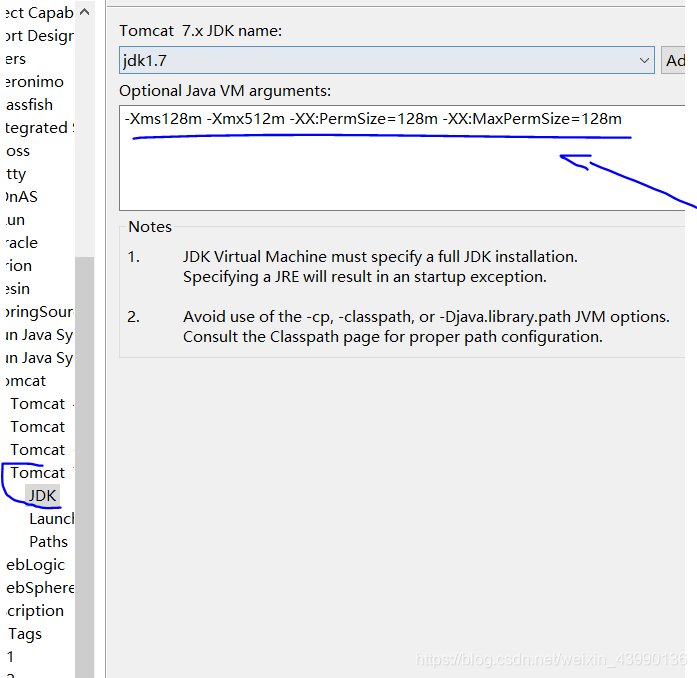Select the Glassfish server entry
The width and height of the screenshot is (697, 678).
(29, 104)
